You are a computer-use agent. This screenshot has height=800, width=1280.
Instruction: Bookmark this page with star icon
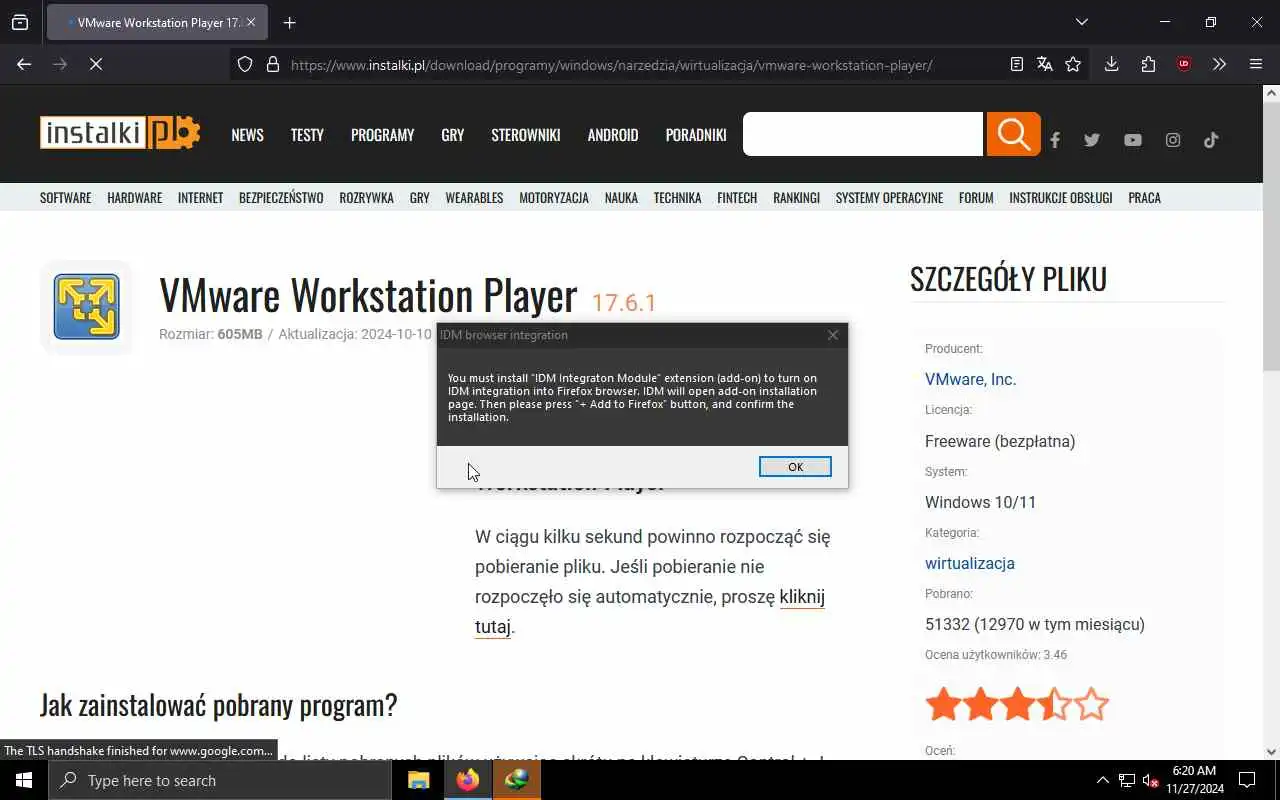coord(1073,64)
